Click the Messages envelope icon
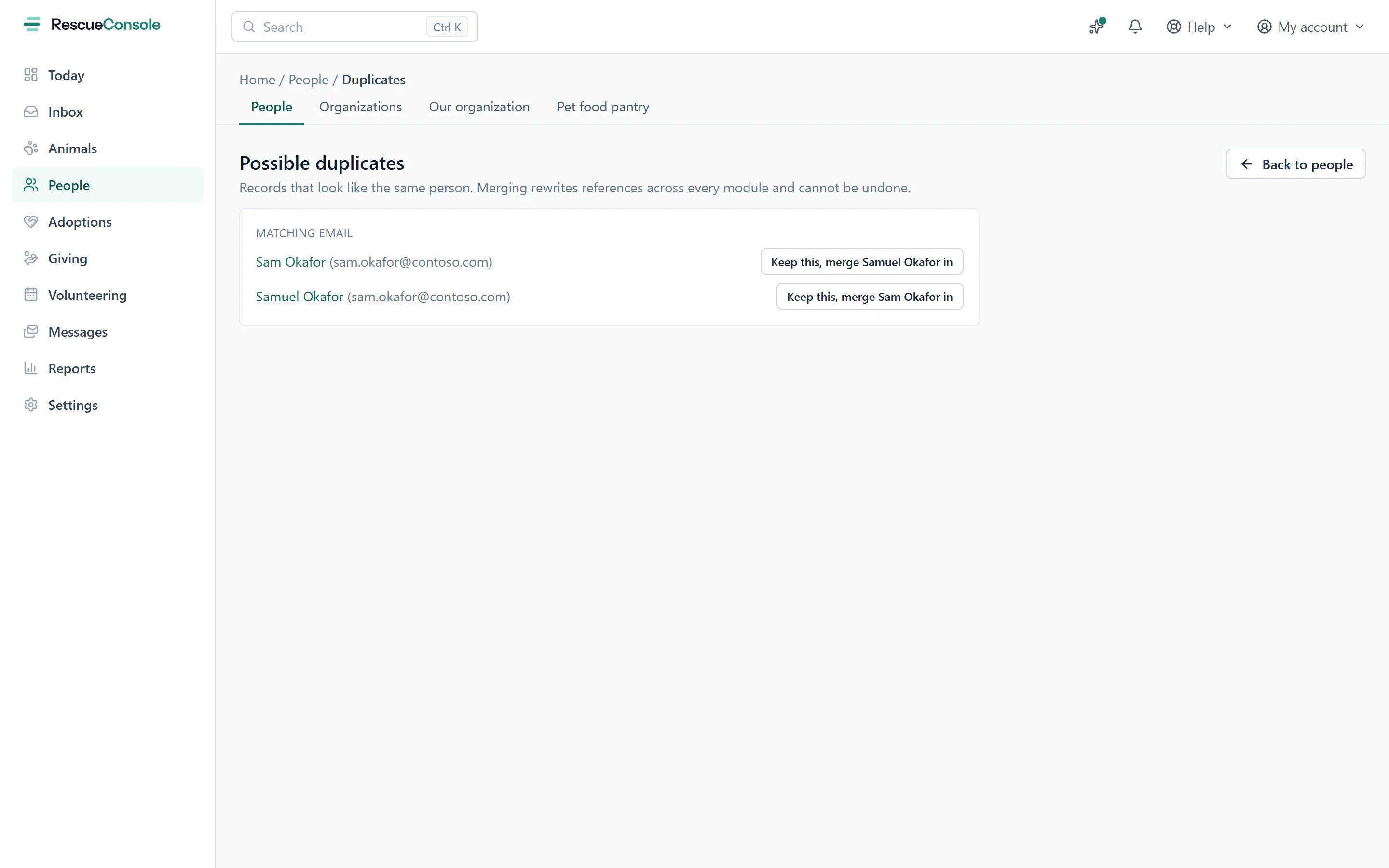The image size is (1389, 868). (x=31, y=332)
